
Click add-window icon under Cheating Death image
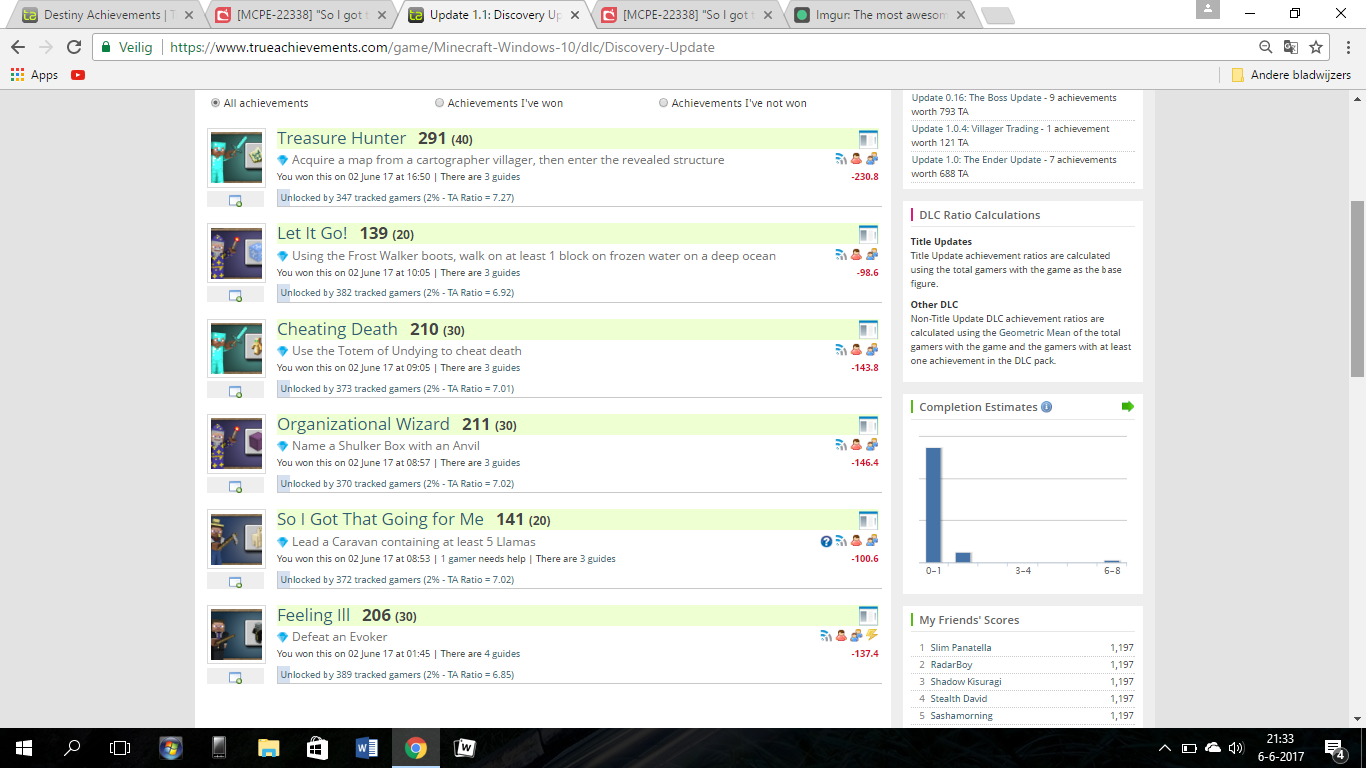236,391
